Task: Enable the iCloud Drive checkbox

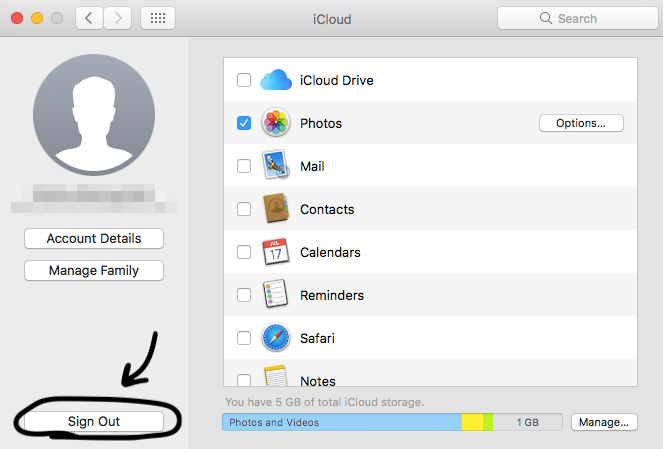Action: pos(244,80)
